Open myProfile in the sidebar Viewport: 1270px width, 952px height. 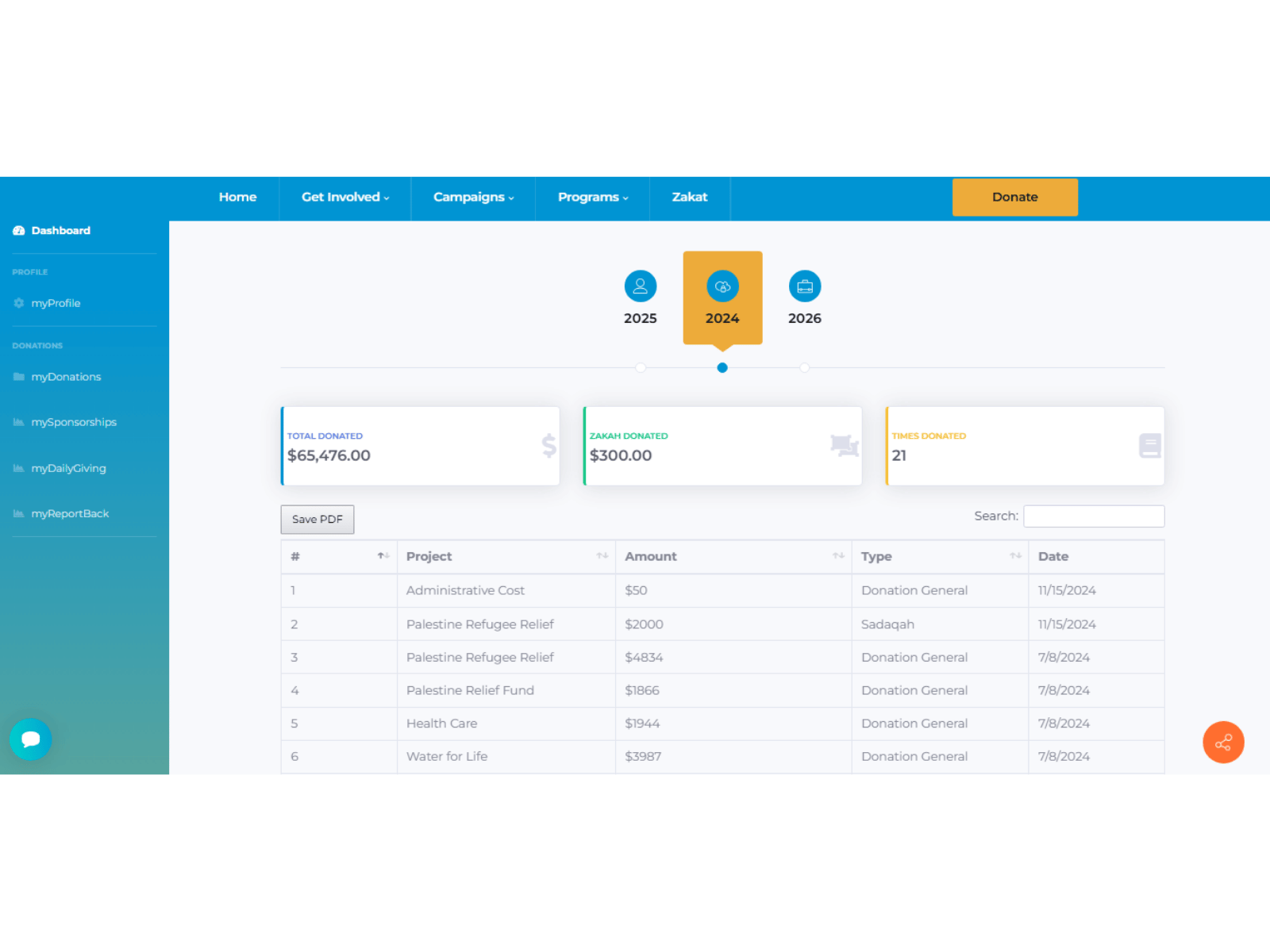(56, 303)
